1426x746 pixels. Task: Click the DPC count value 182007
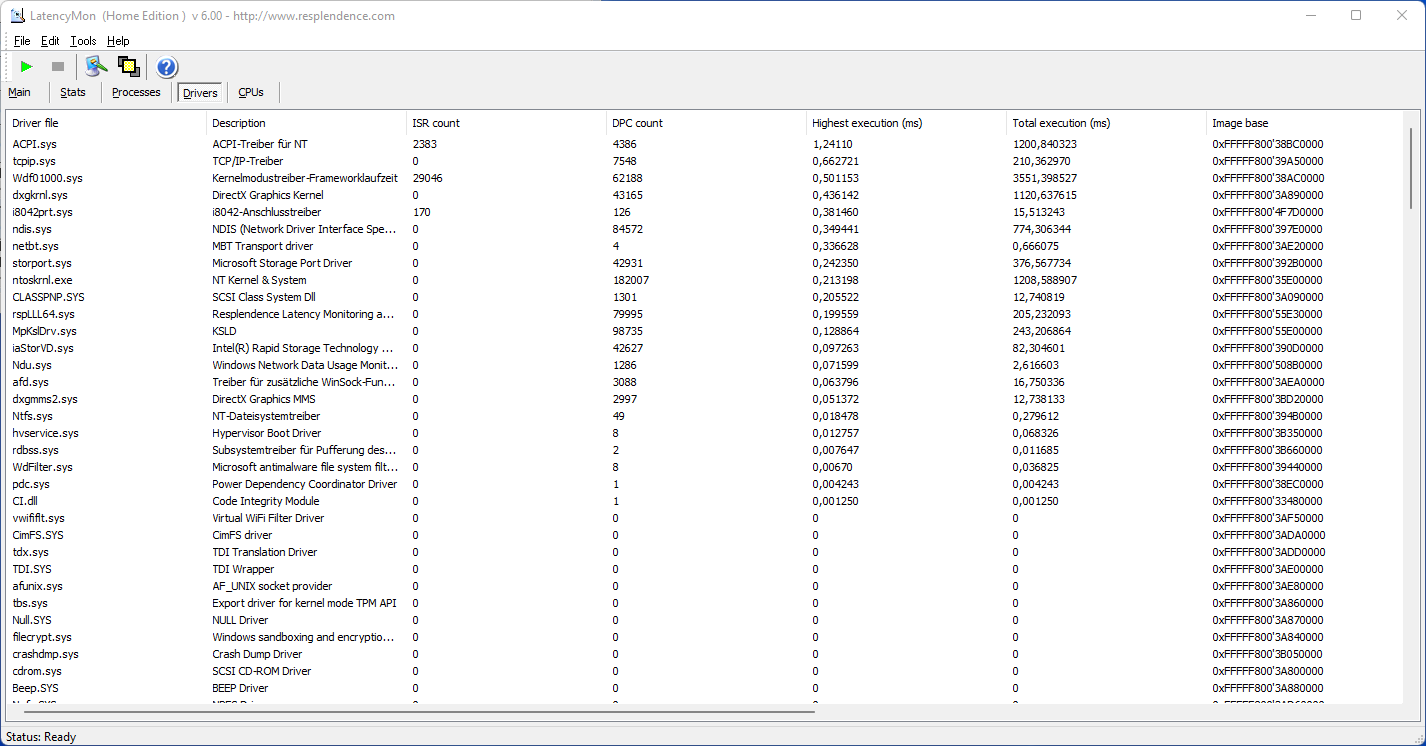coord(631,280)
